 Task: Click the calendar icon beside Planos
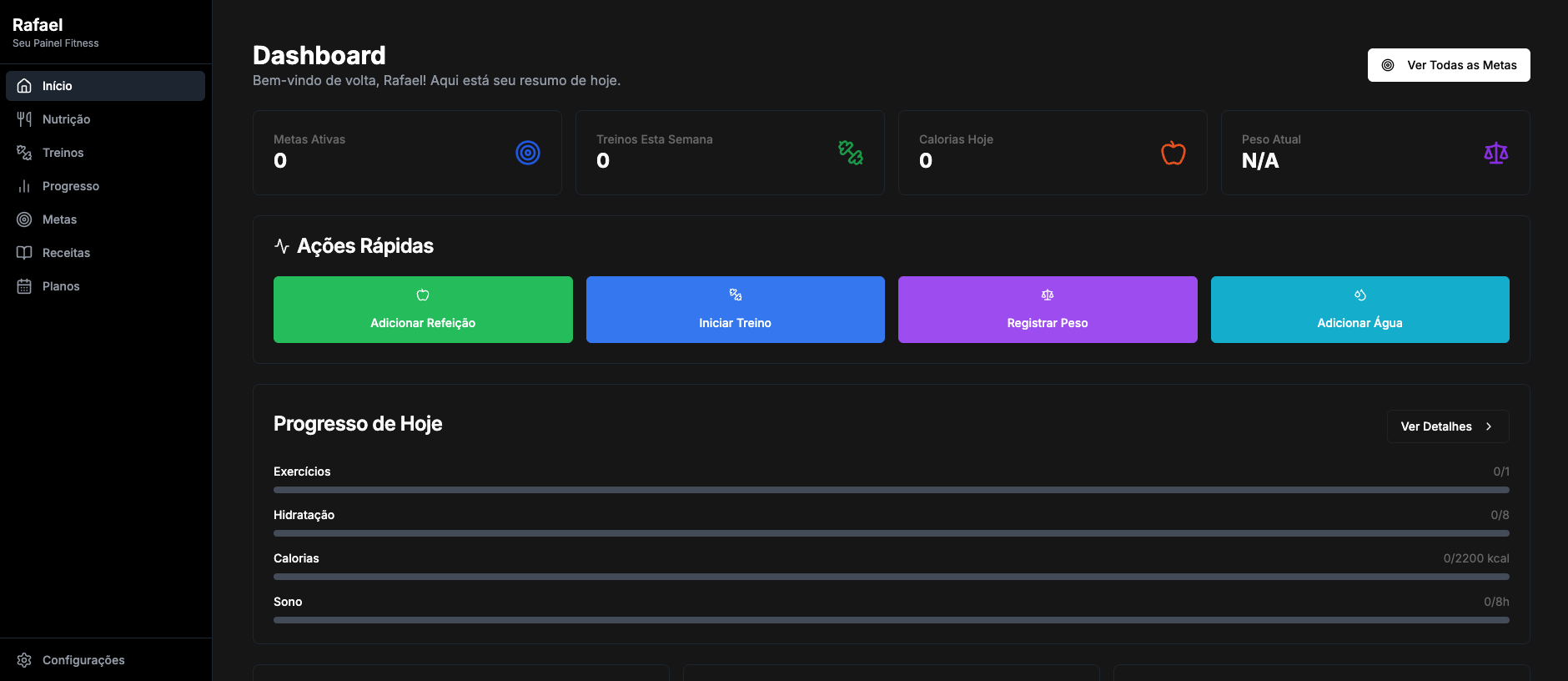click(x=24, y=286)
